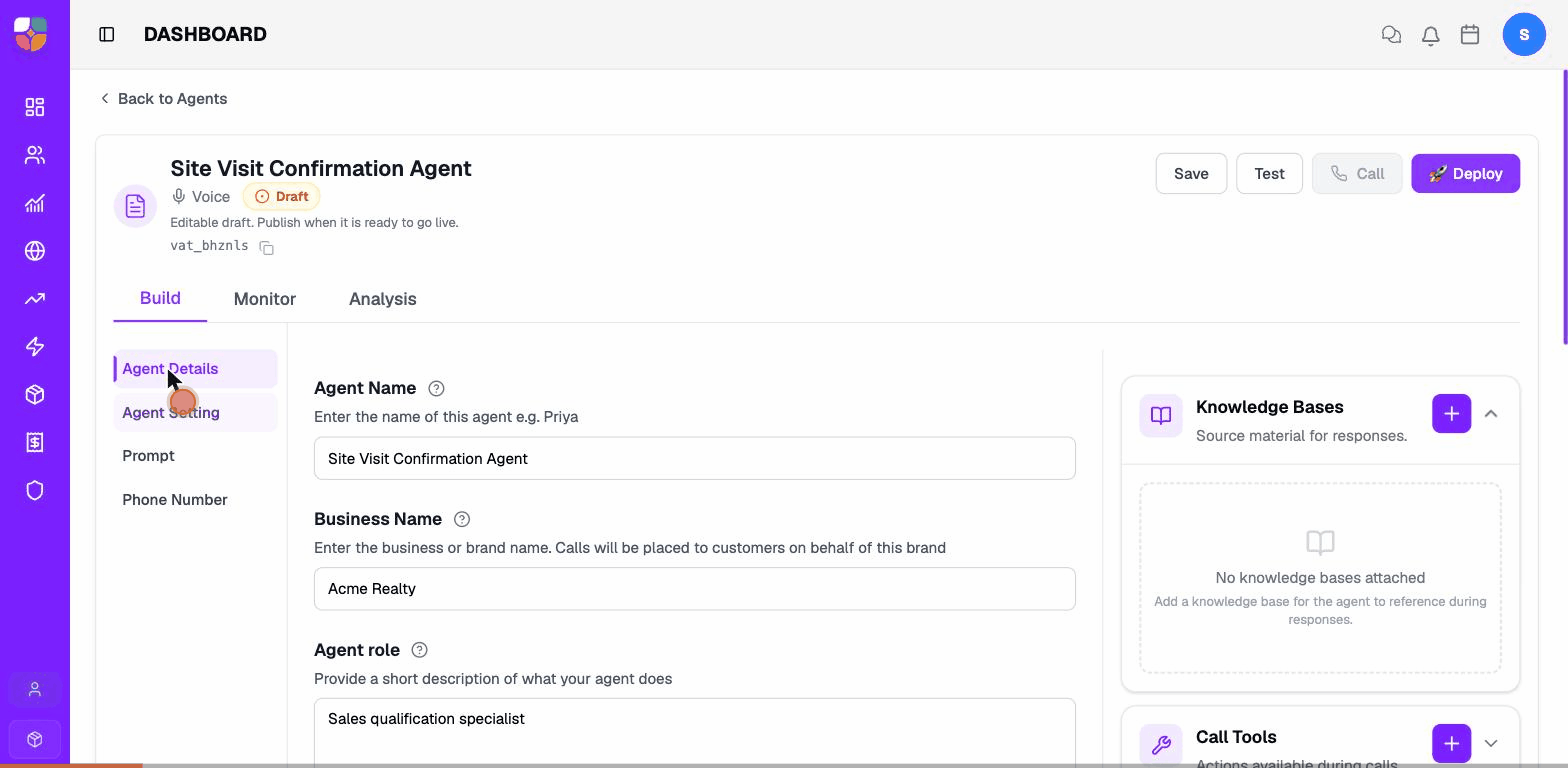Open the bar chart analytics sidebar icon
This screenshot has height=768, width=1568.
click(x=35, y=203)
